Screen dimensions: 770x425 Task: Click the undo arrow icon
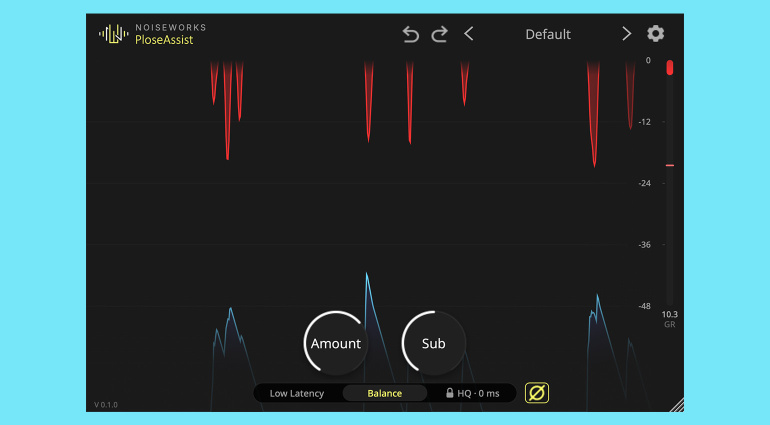(411, 34)
